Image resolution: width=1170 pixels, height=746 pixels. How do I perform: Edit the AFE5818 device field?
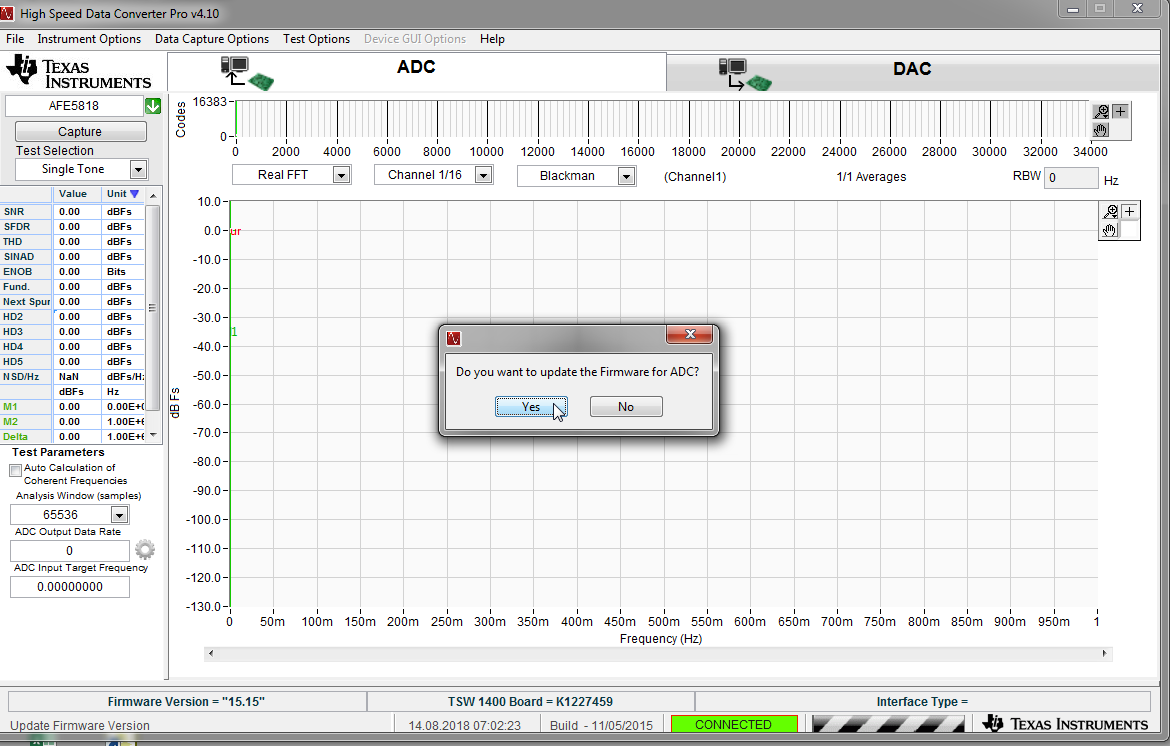pos(74,106)
